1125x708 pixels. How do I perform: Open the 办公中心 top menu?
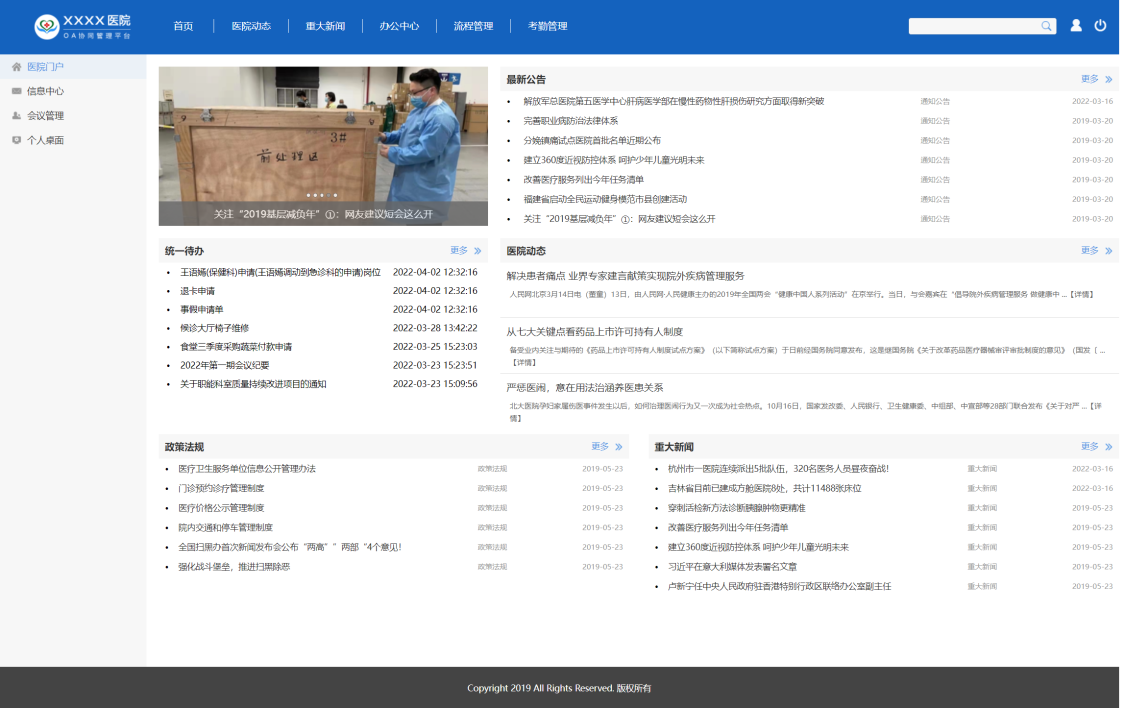pyautogui.click(x=399, y=26)
